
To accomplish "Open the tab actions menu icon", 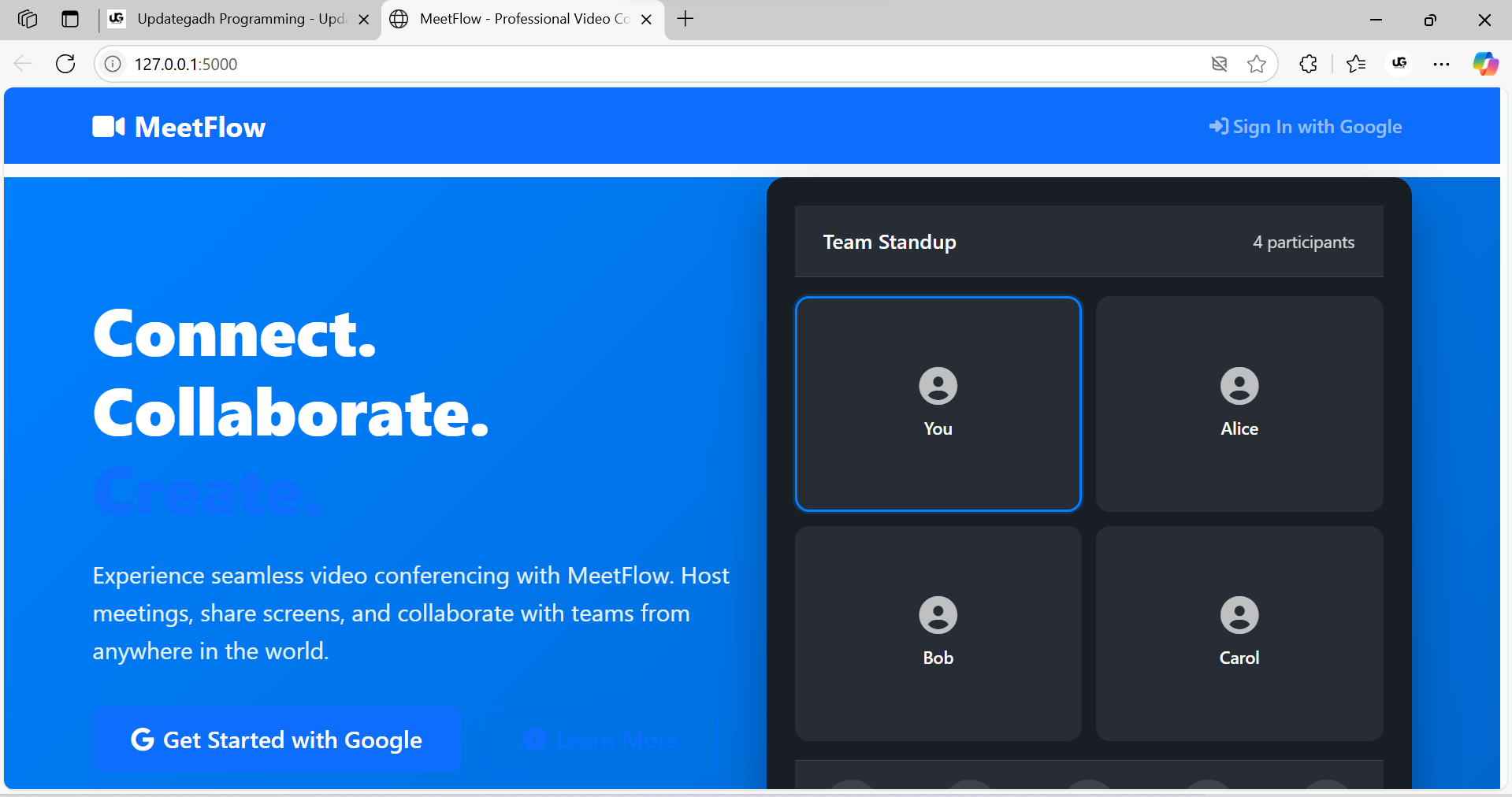I will pos(70,19).
